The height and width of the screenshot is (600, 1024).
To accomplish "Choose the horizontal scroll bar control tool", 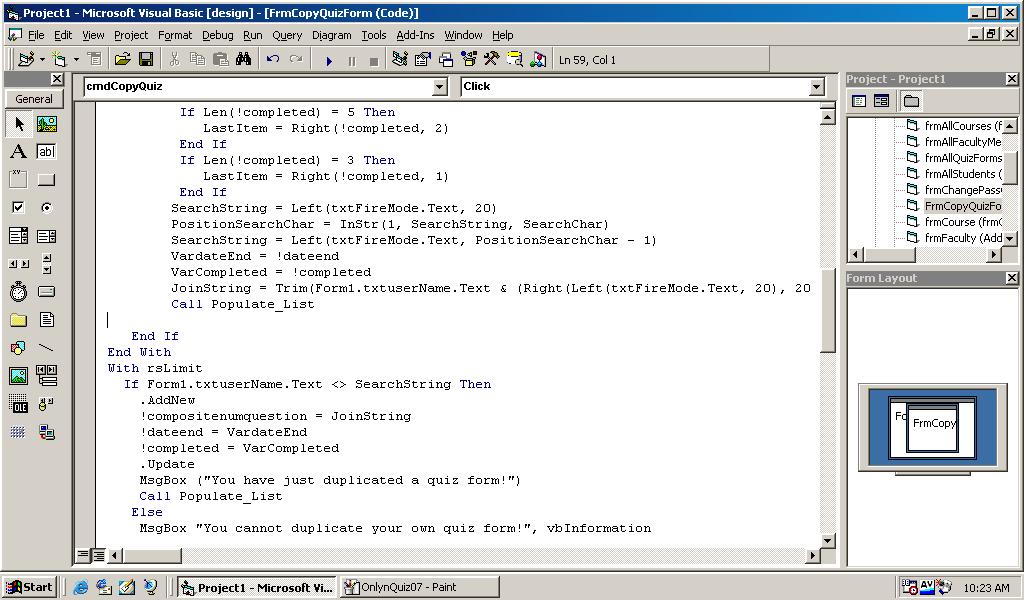I will 19,264.
